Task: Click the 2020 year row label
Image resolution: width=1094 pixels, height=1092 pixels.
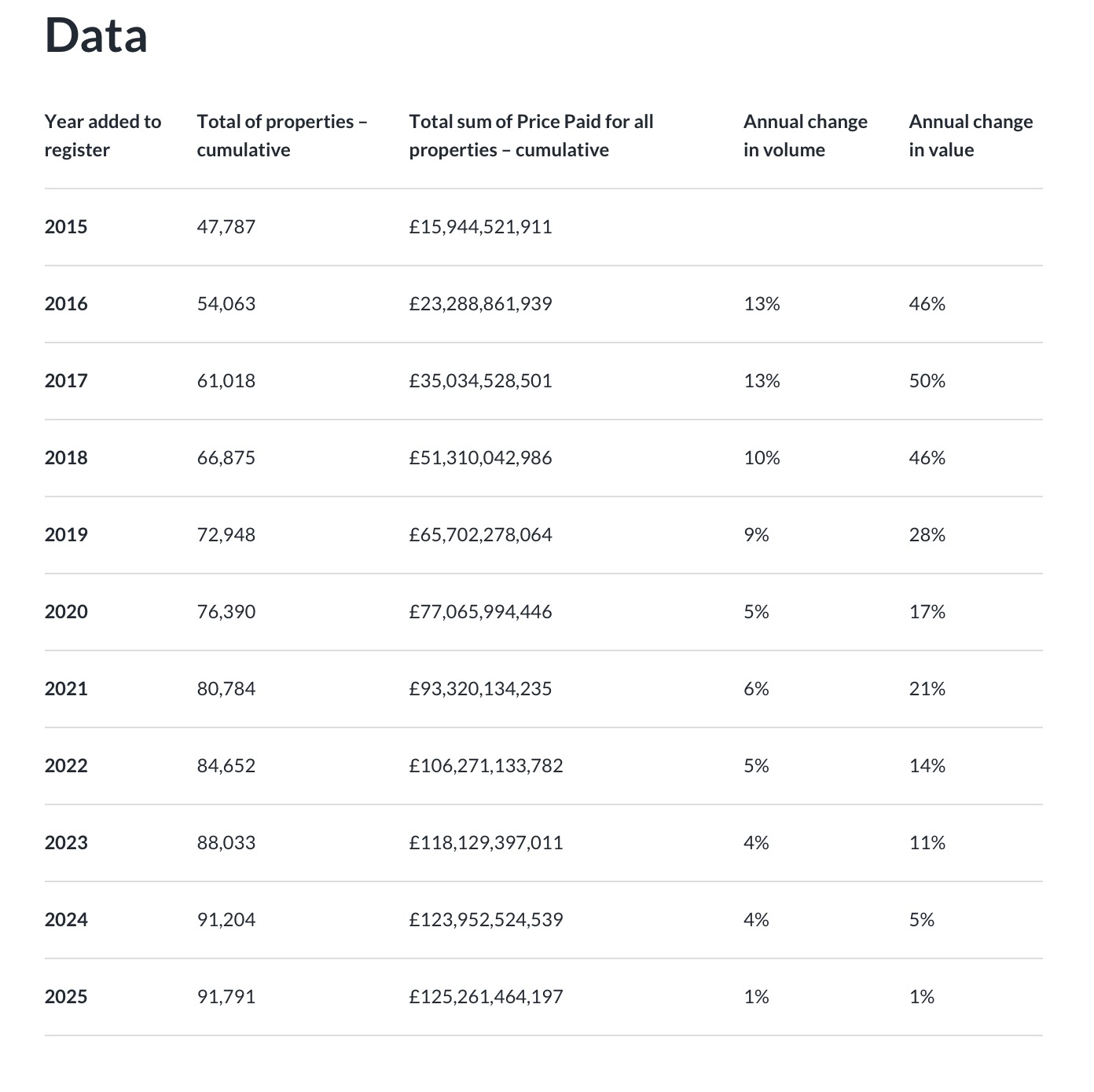Action: click(x=66, y=612)
